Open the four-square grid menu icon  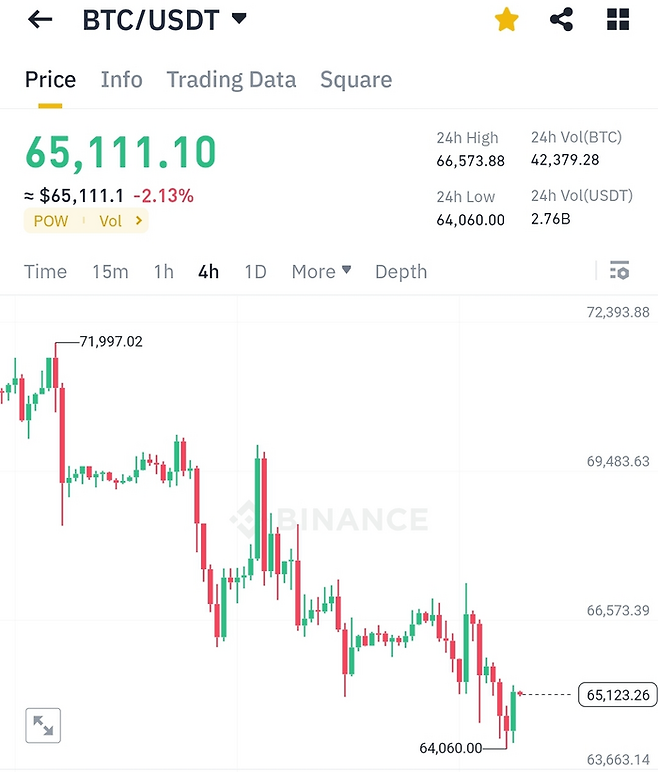click(x=618, y=19)
